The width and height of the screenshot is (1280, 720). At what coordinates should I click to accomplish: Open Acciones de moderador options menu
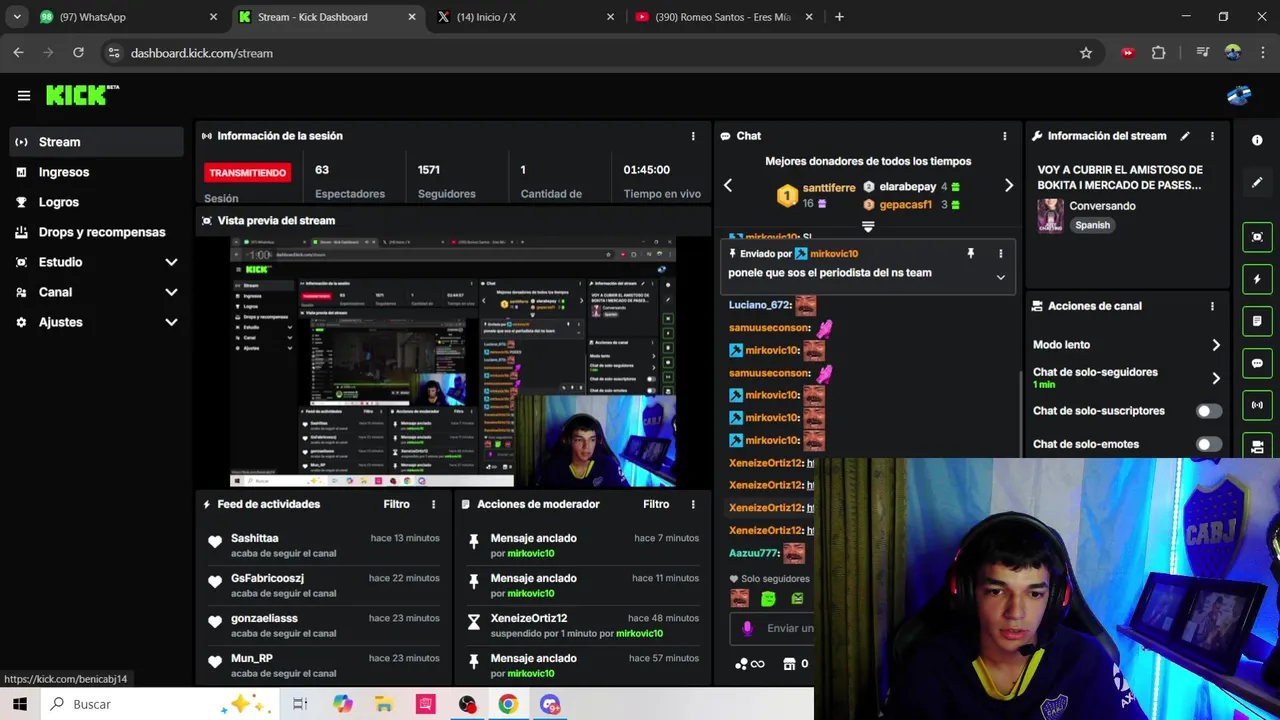(x=693, y=505)
